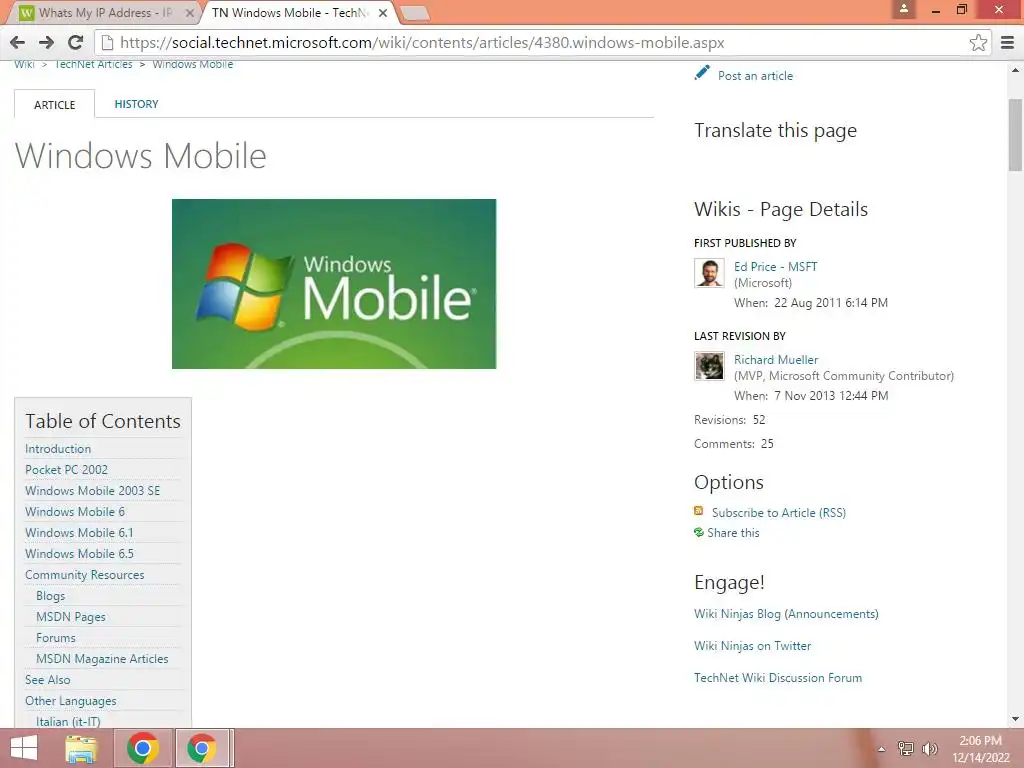1024x768 pixels.
Task: Click the browser Forward arrow
Action: tap(46, 42)
